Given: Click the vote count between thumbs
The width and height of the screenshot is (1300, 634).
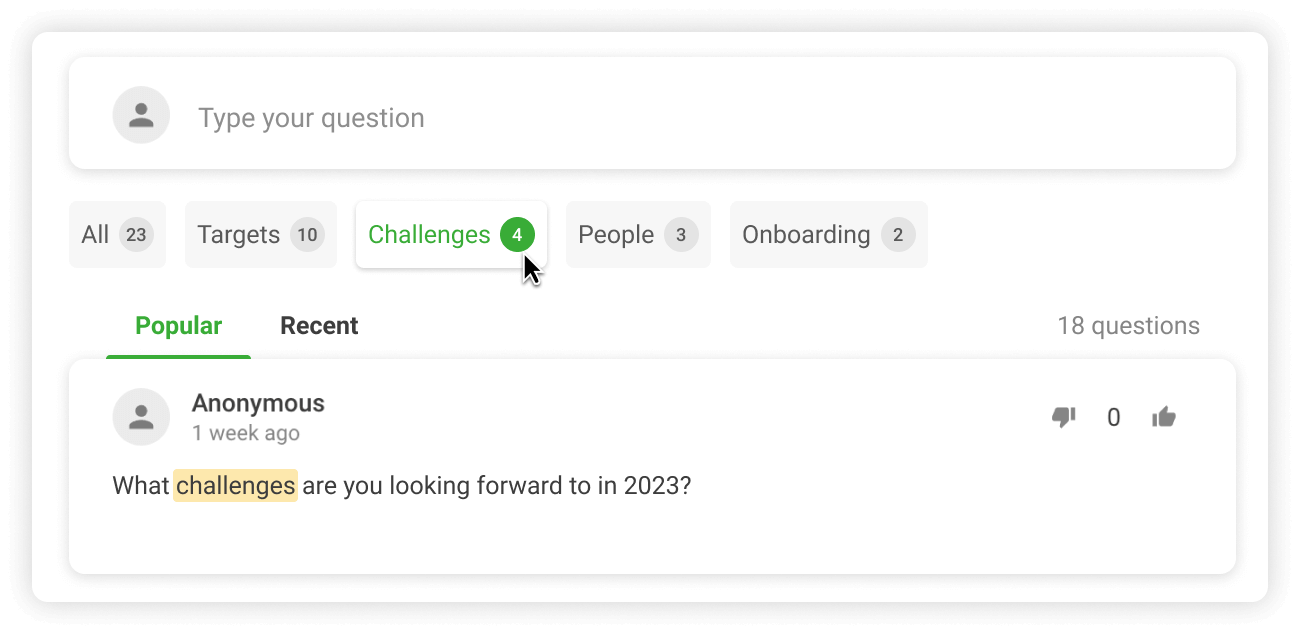Looking at the screenshot, I should (1113, 418).
